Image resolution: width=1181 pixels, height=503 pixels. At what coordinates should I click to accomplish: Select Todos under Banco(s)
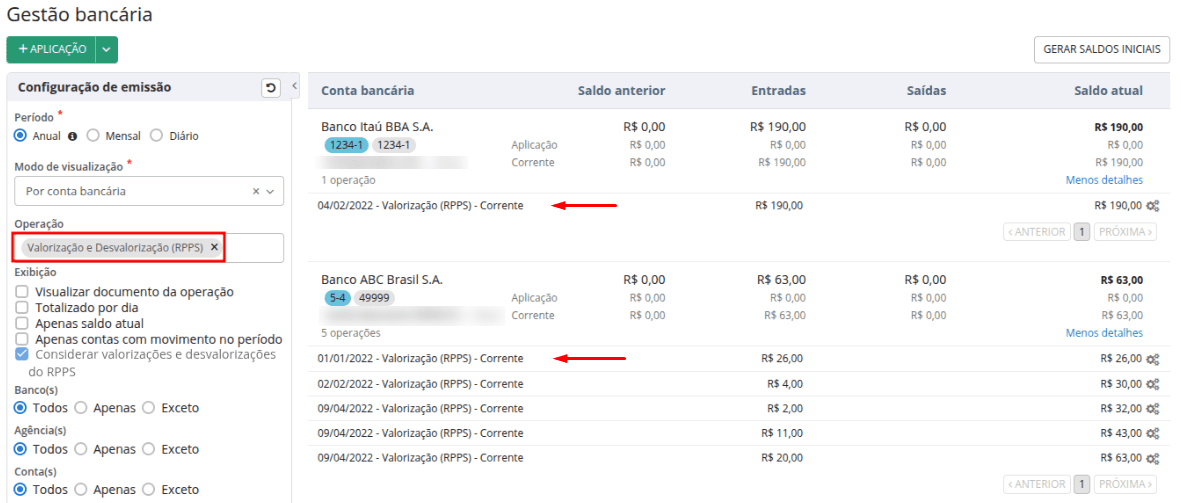pyautogui.click(x=20, y=408)
